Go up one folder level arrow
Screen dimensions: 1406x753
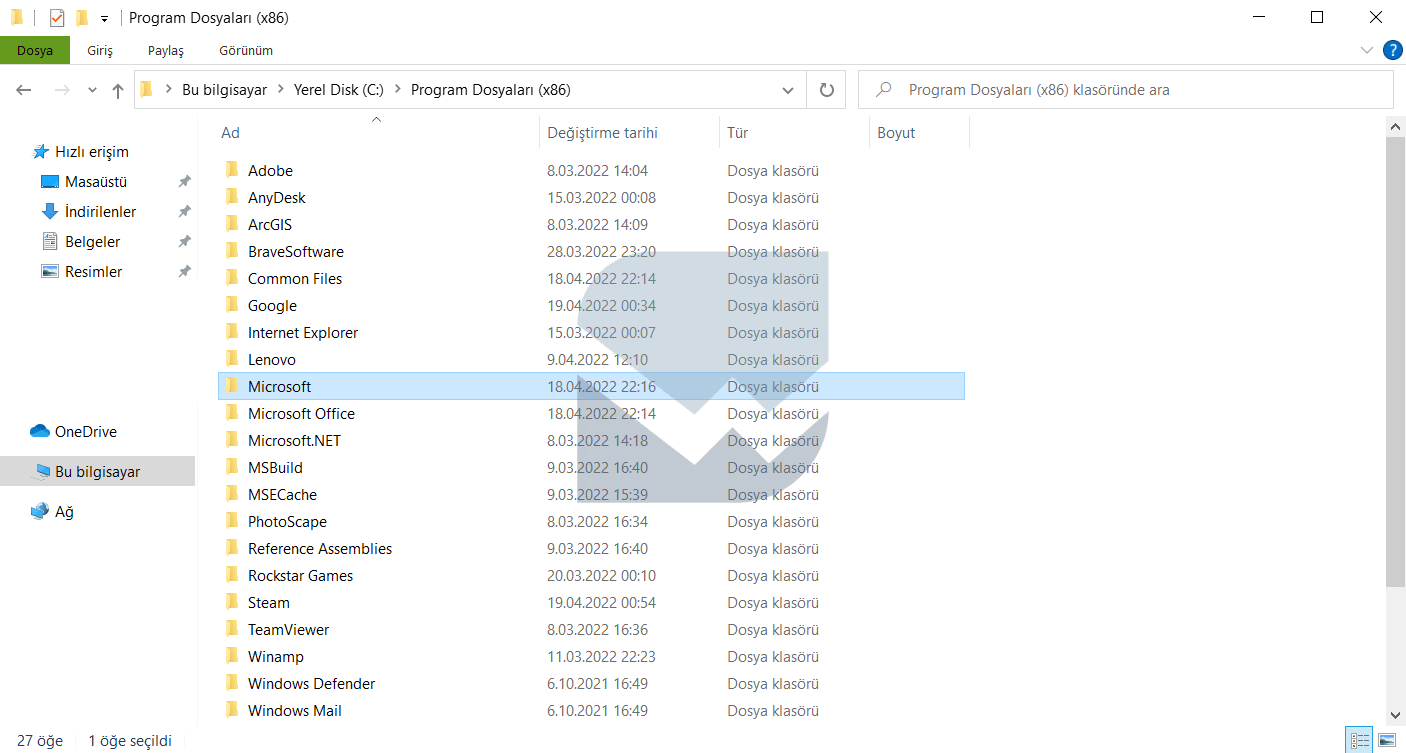coord(118,90)
